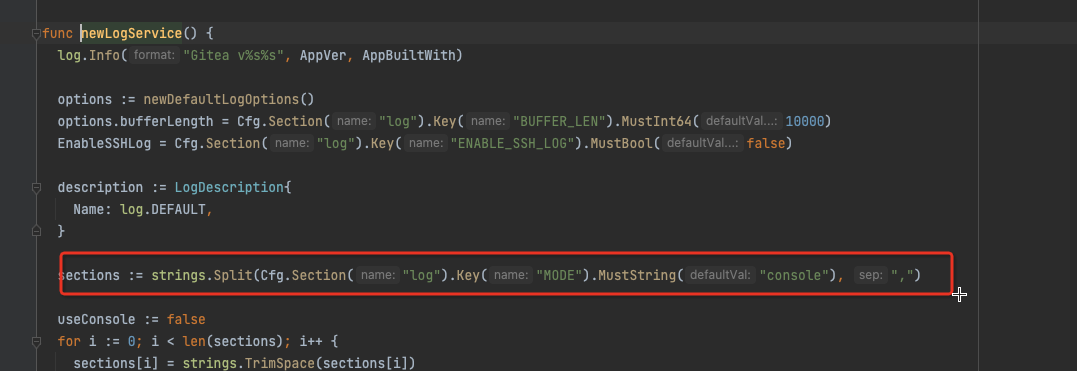Click the format: parameter hint
Image resolution: width=1077 pixels, height=371 pixels.
(154, 55)
